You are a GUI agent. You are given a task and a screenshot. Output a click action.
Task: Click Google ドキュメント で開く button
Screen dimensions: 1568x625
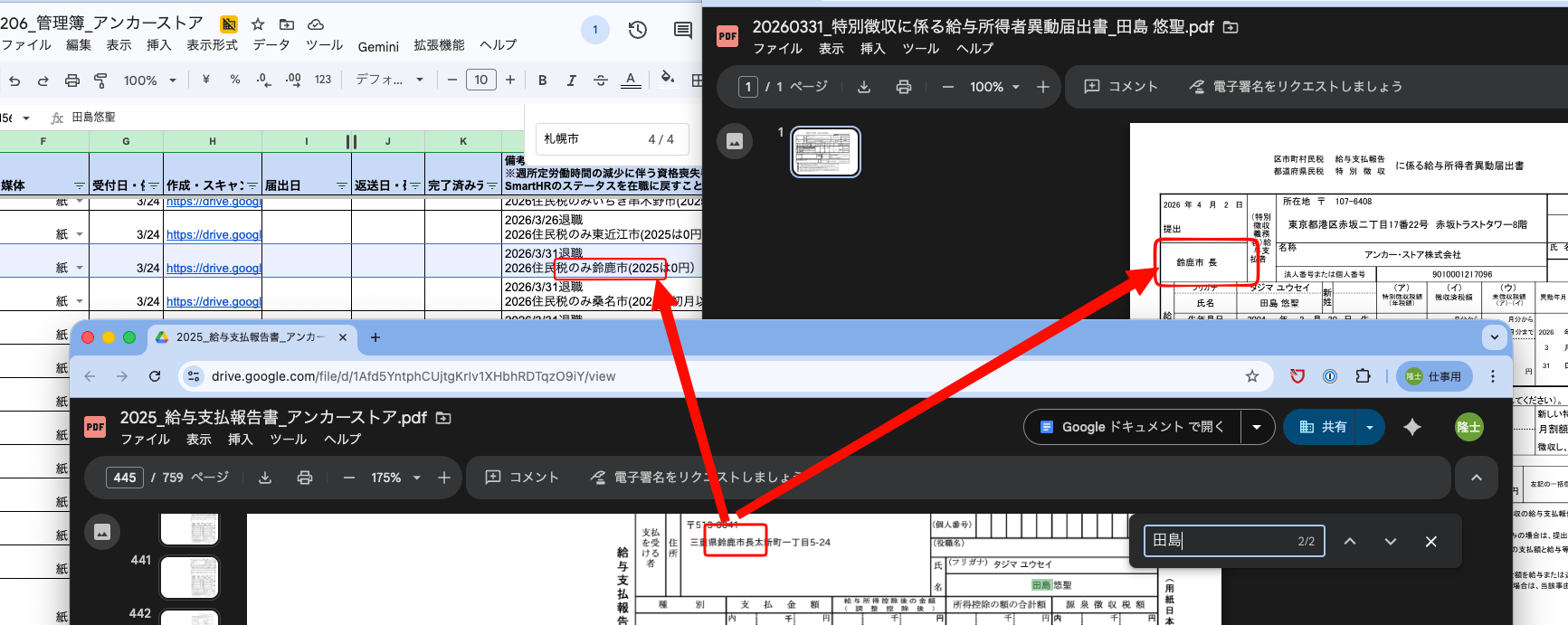[x=1132, y=427]
